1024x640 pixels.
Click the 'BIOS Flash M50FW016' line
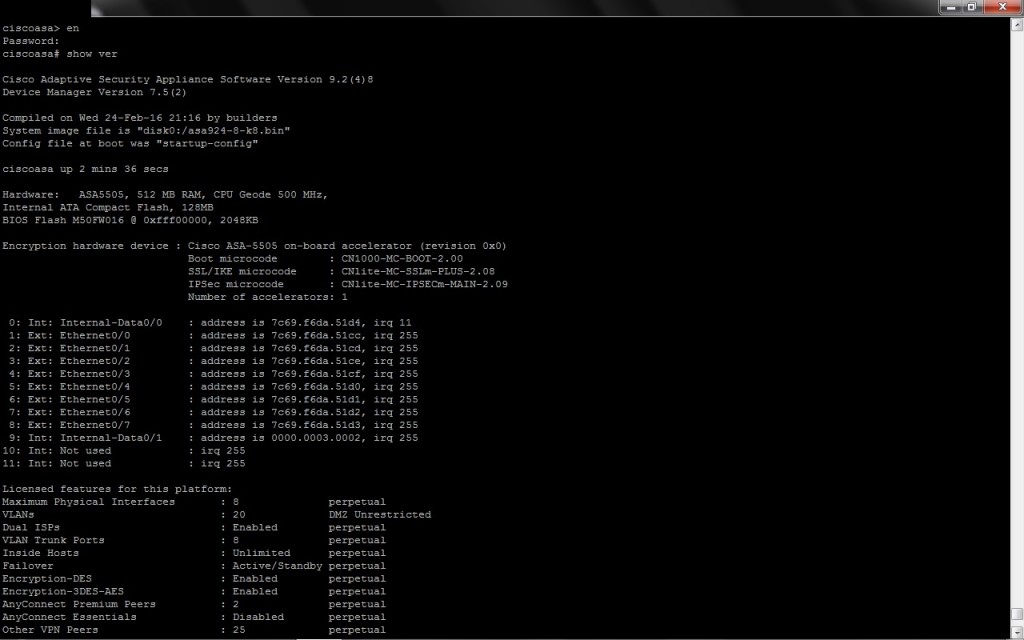tap(130, 220)
